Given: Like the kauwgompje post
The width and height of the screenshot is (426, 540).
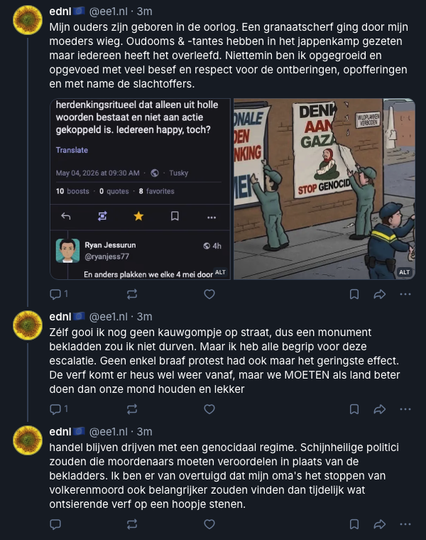Looking at the screenshot, I should tap(209, 409).
